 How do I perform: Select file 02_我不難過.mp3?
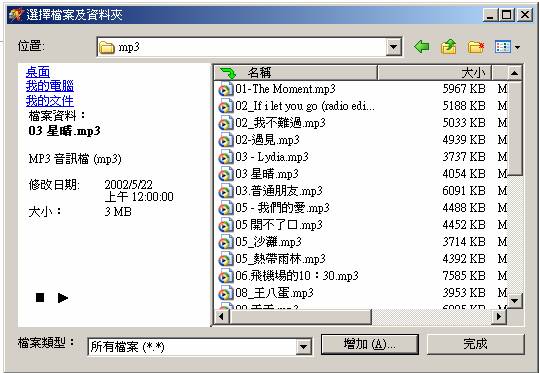tap(280, 123)
